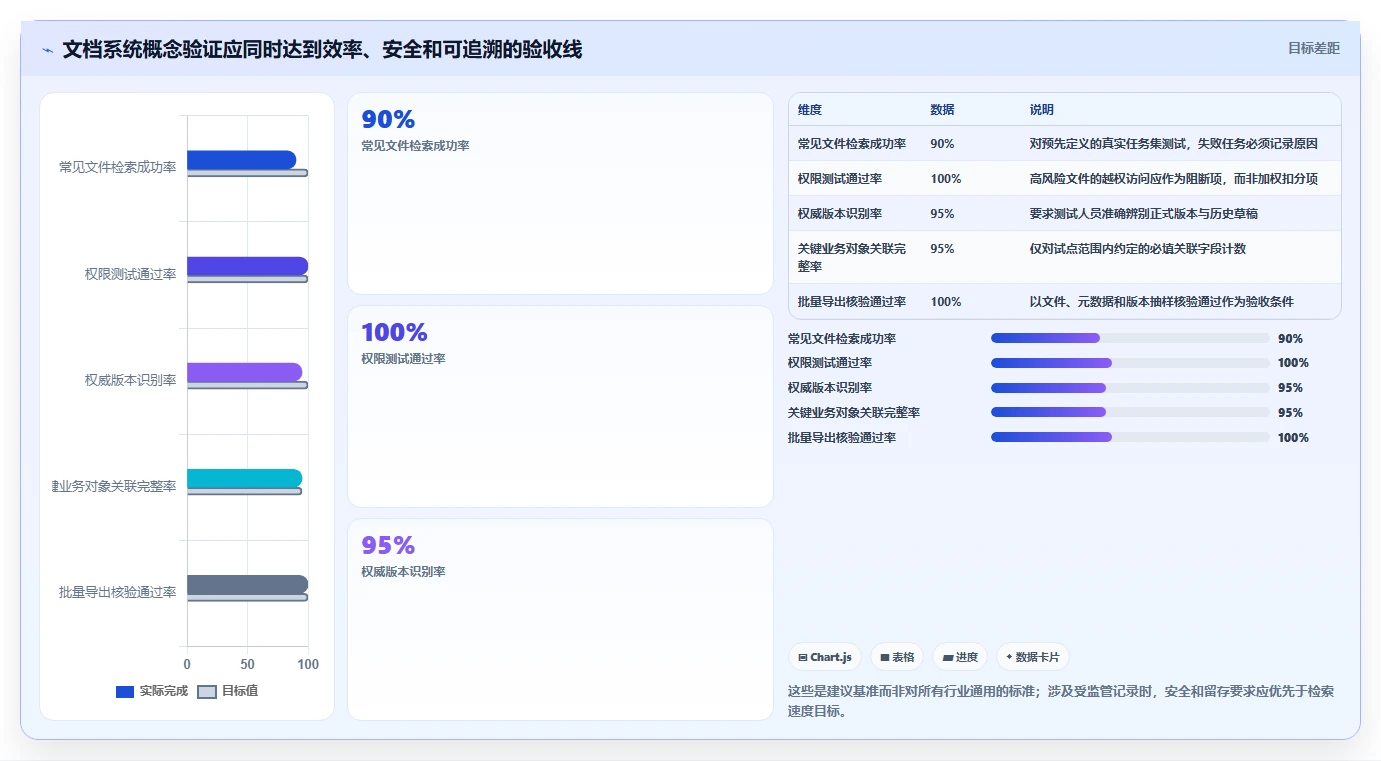
Task: Click the footnote text starting 这些是建议基准
Action: click(1061, 701)
